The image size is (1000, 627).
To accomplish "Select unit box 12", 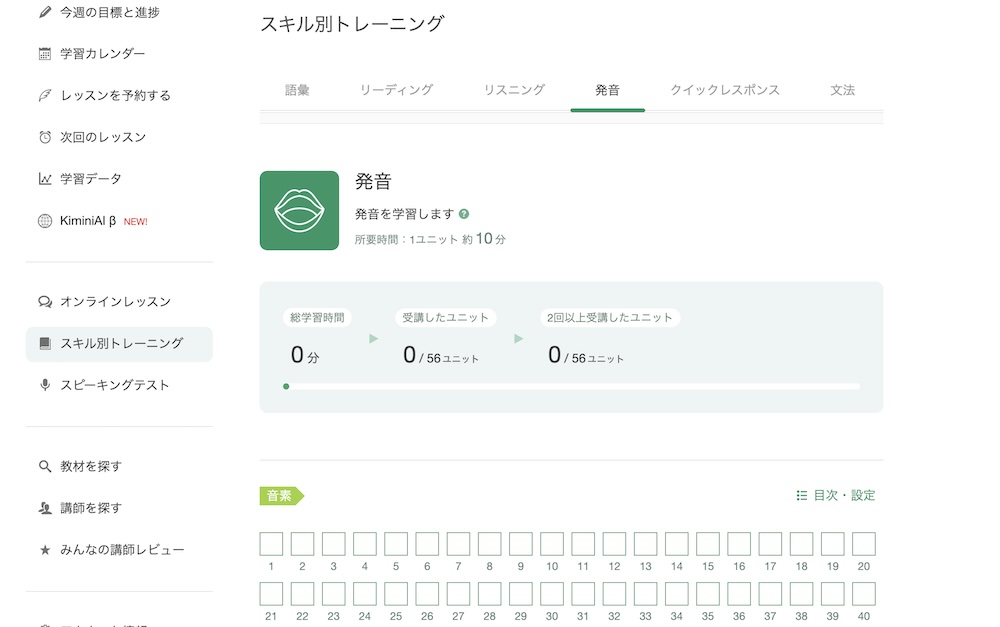I will coord(614,544).
